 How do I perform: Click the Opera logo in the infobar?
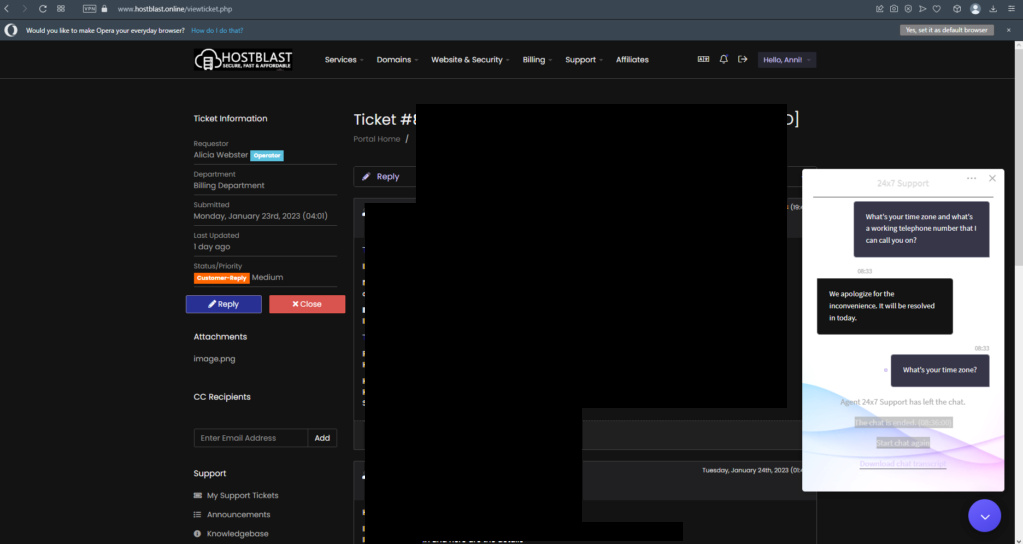(11, 30)
